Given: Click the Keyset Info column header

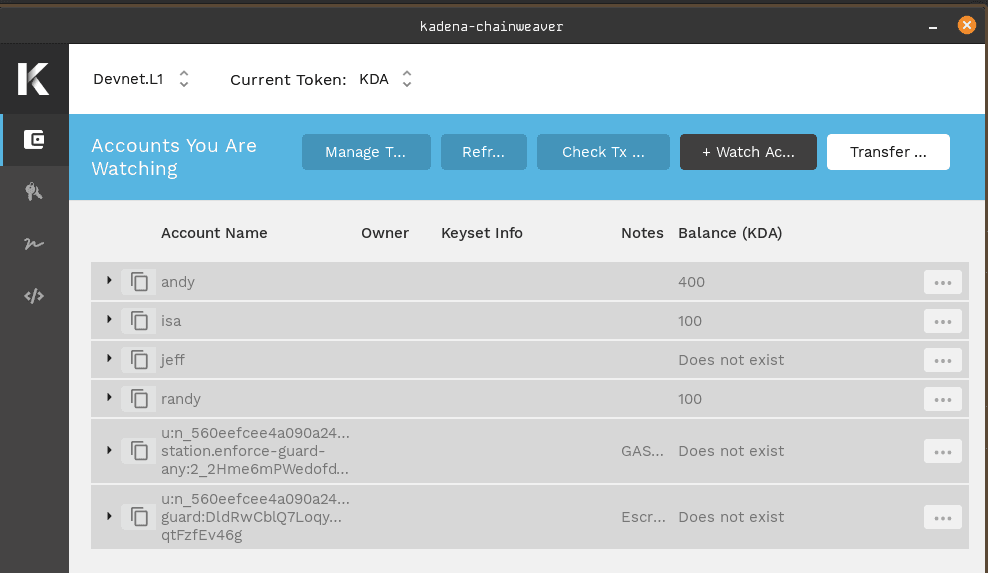Looking at the screenshot, I should coord(482,233).
